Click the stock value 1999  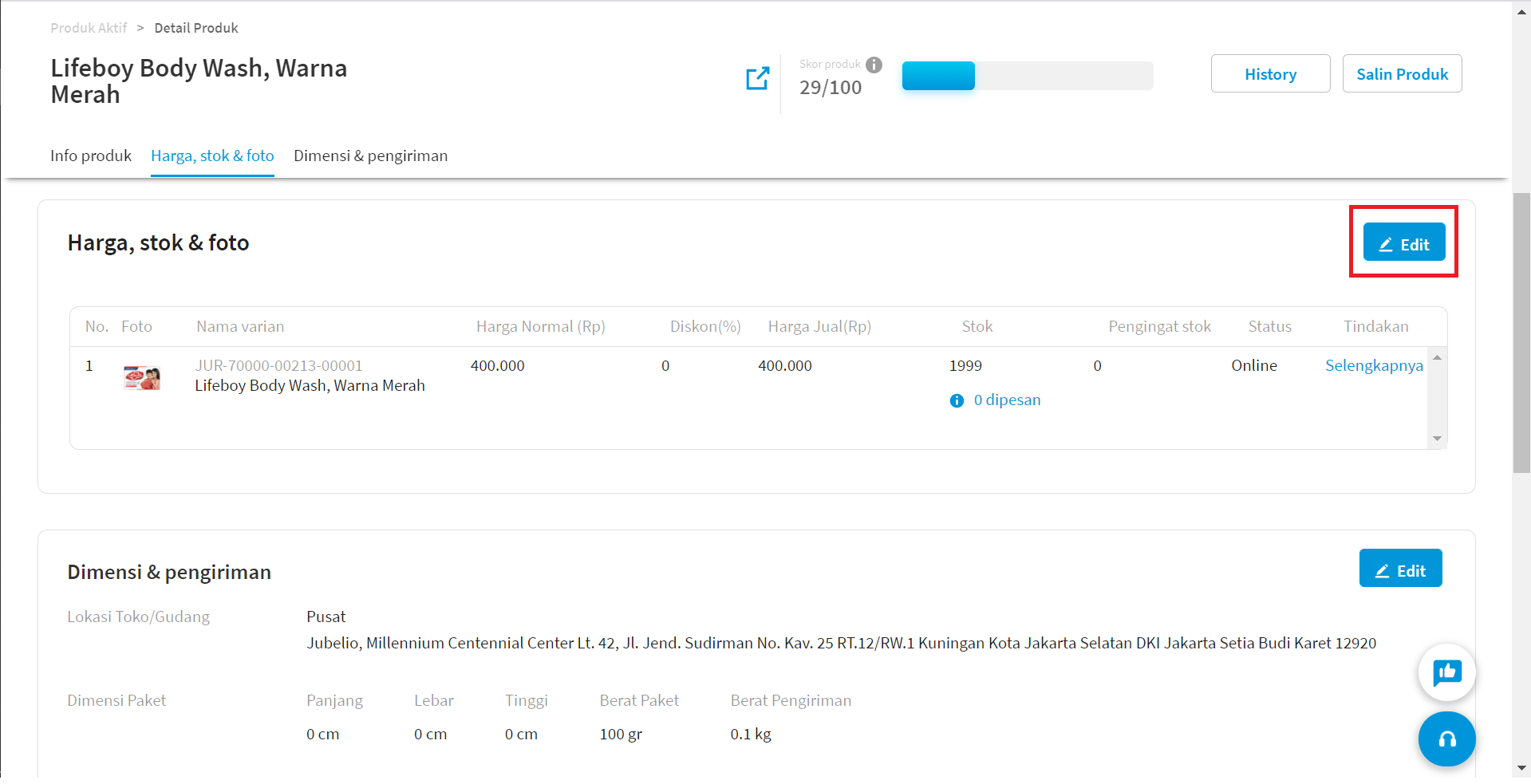965,365
